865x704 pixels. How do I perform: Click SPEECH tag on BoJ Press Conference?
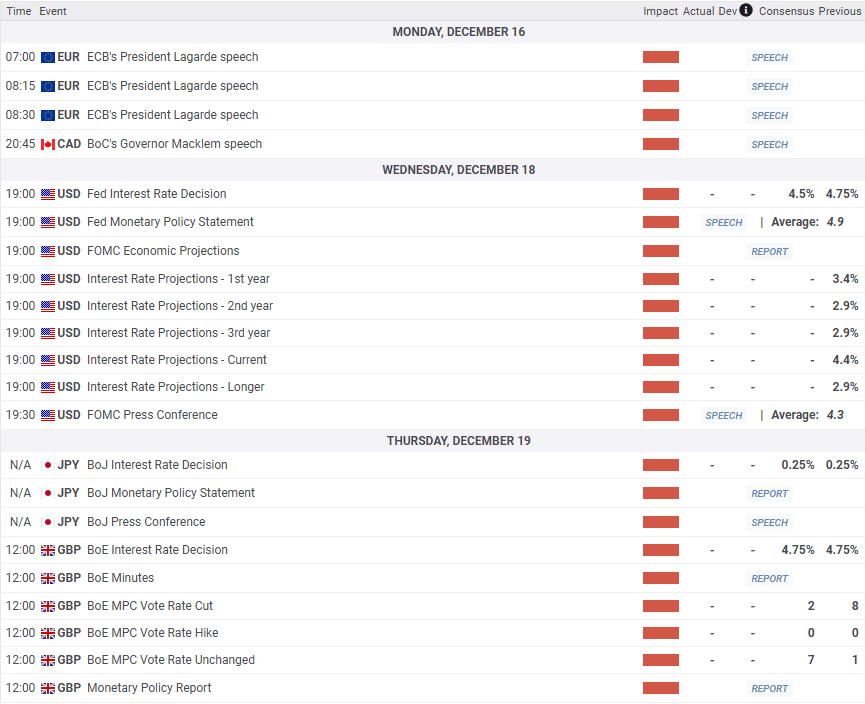pyautogui.click(x=770, y=522)
